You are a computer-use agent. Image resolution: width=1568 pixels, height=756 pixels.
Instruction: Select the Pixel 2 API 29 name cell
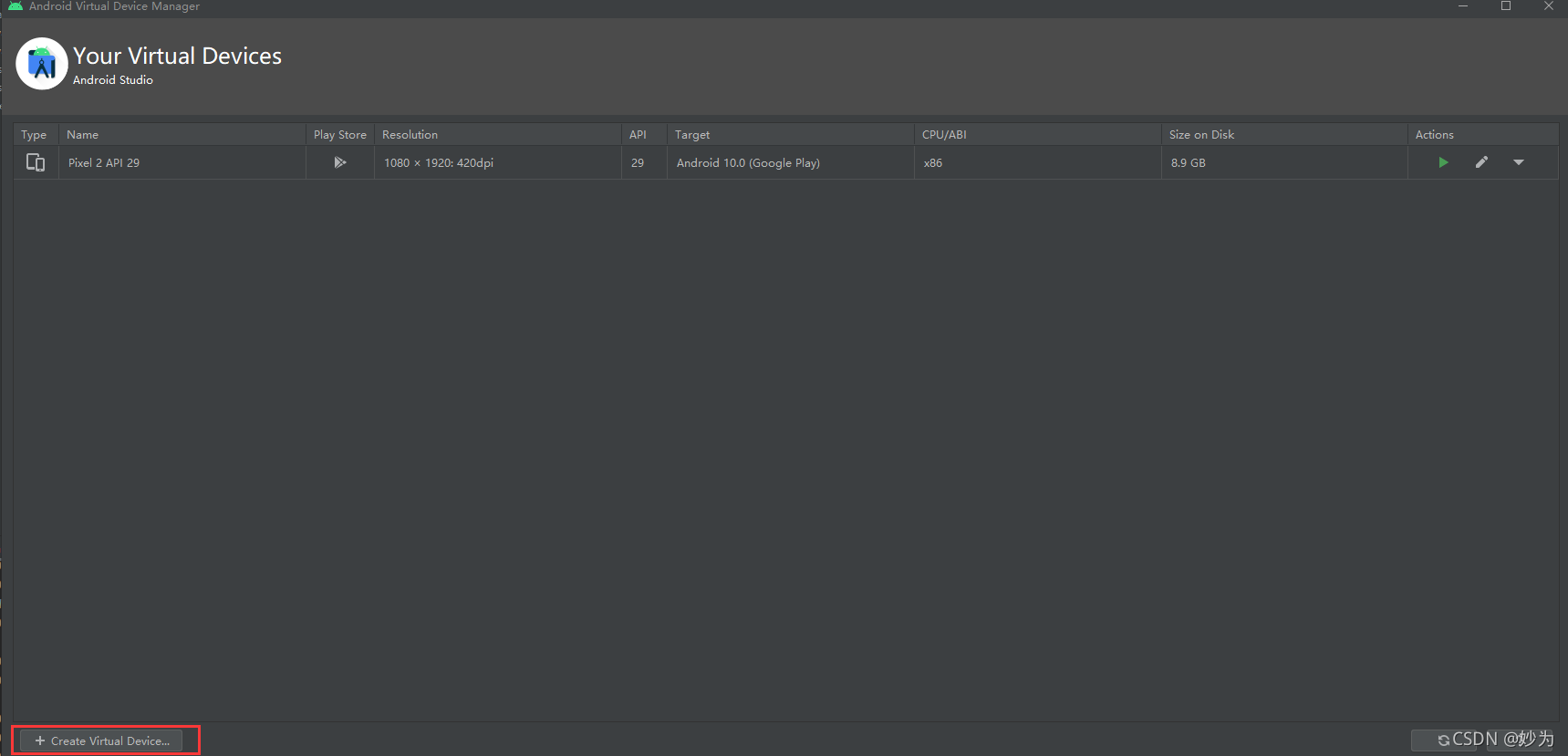tap(182, 162)
